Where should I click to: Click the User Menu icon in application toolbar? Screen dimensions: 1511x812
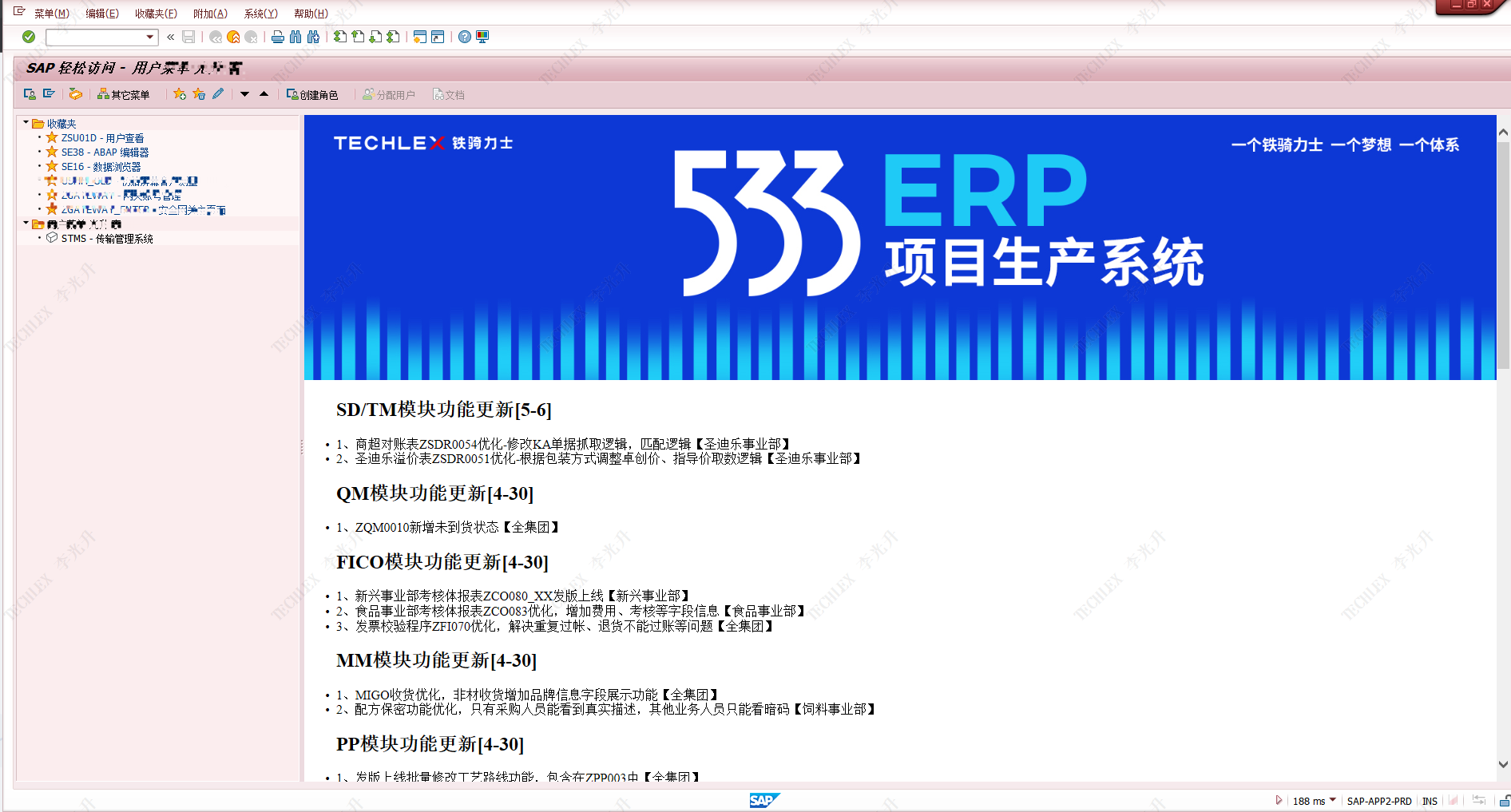30,94
